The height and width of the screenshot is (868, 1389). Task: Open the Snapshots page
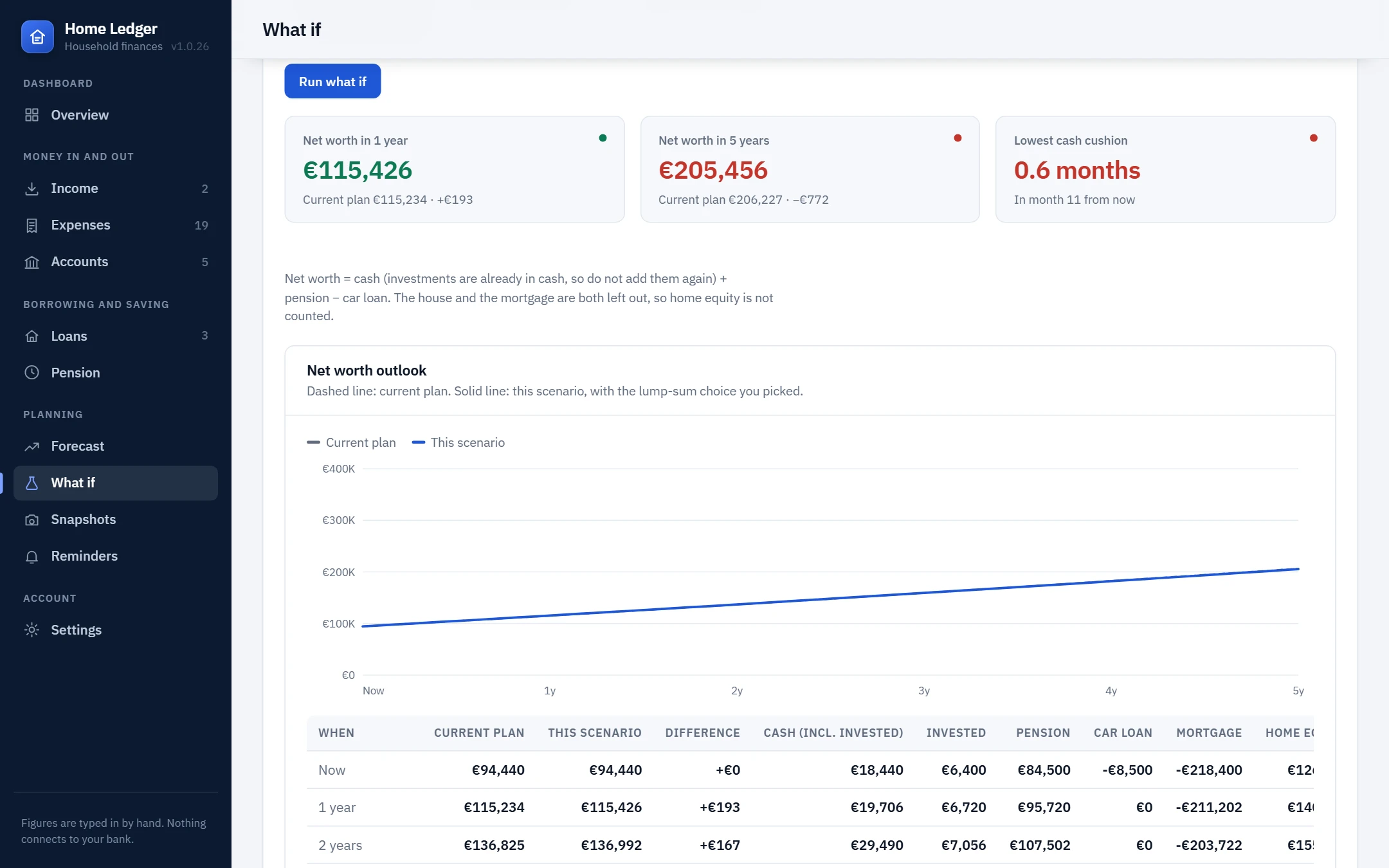tap(116, 520)
